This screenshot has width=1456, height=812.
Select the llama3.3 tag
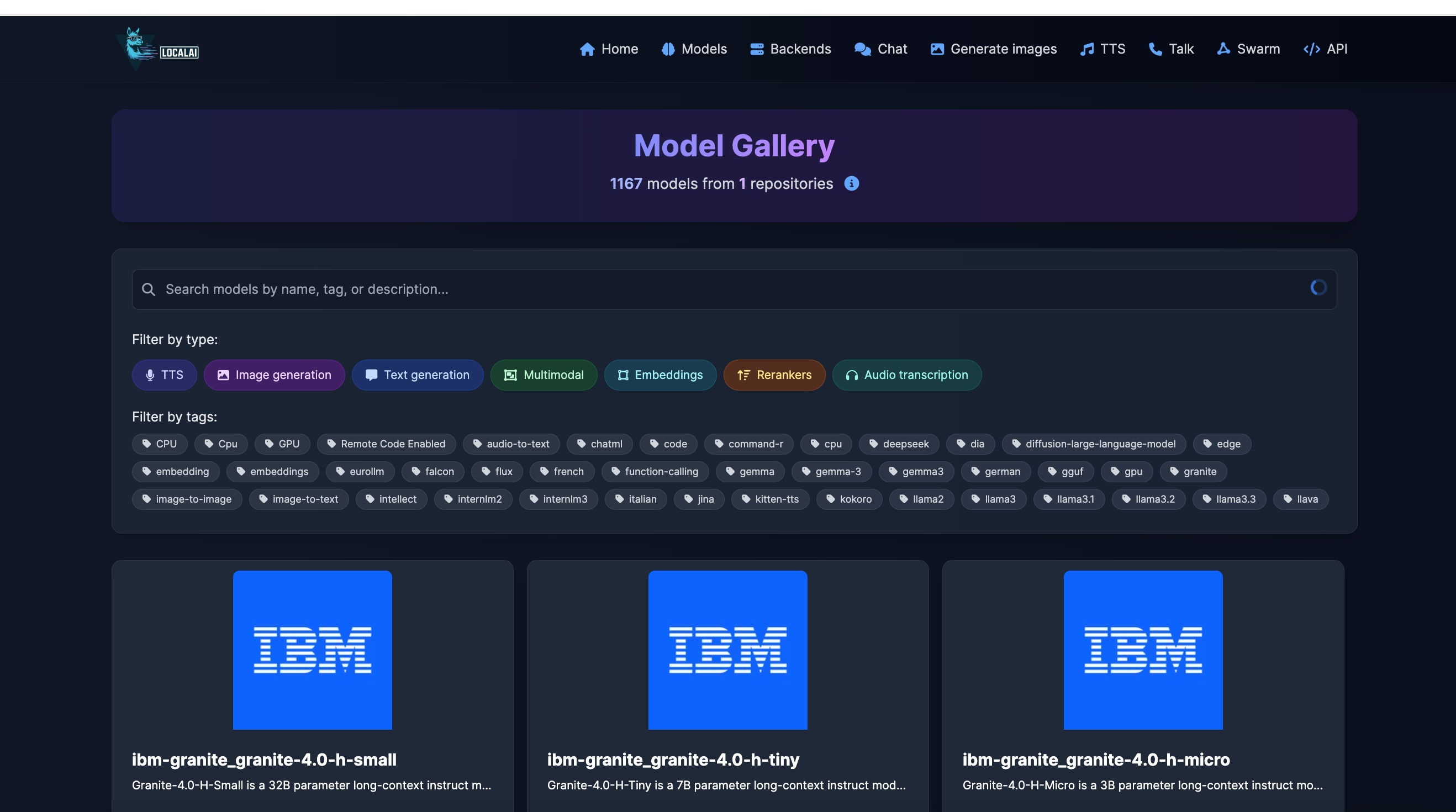[x=1230, y=499]
